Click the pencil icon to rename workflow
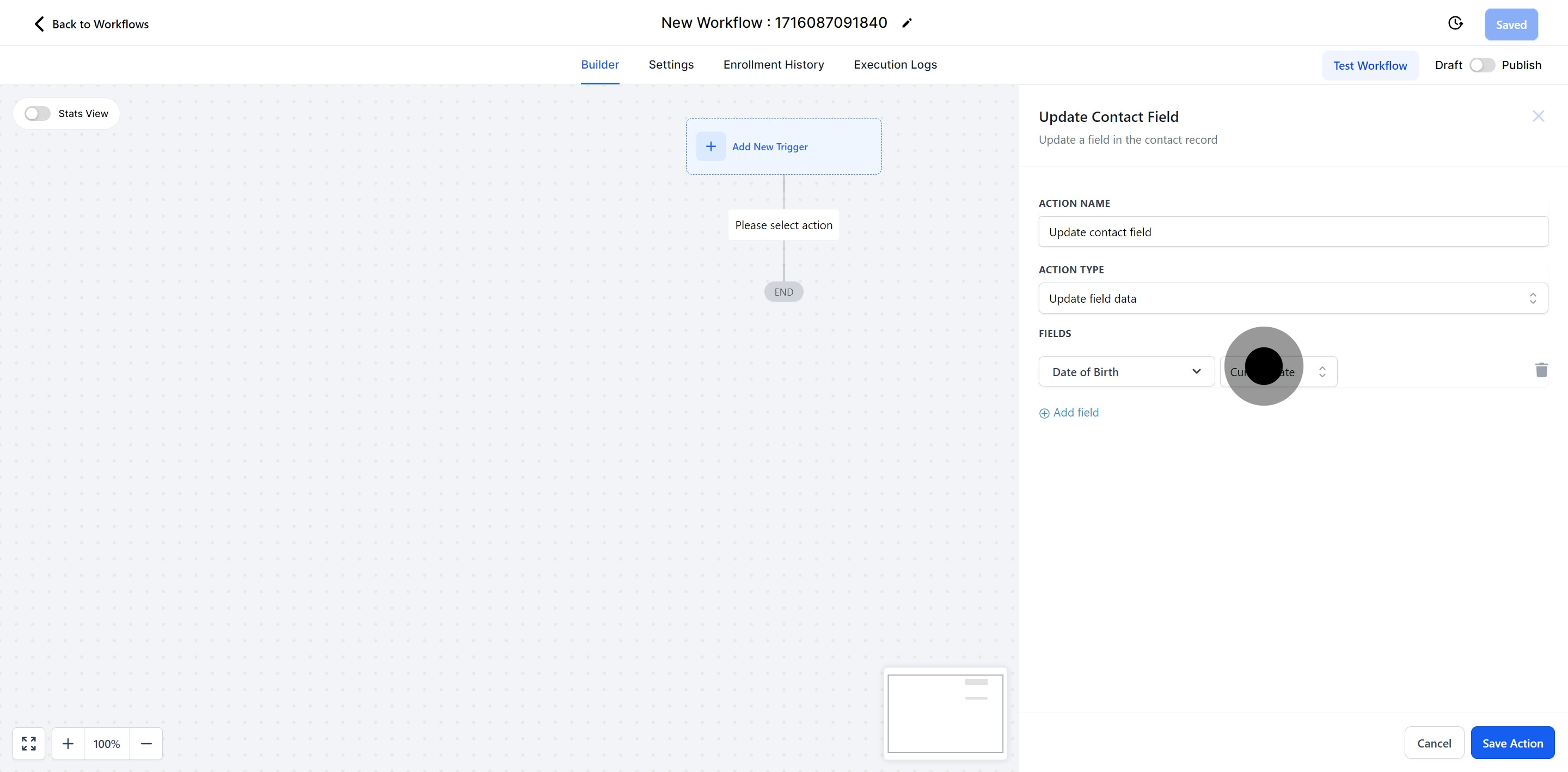Viewport: 1568px width, 772px height. tap(907, 23)
